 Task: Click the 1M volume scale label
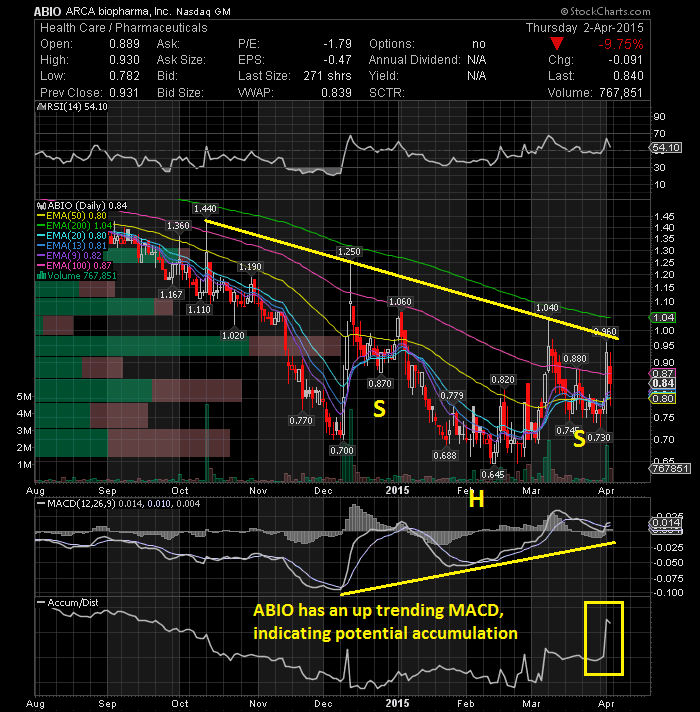24,465
